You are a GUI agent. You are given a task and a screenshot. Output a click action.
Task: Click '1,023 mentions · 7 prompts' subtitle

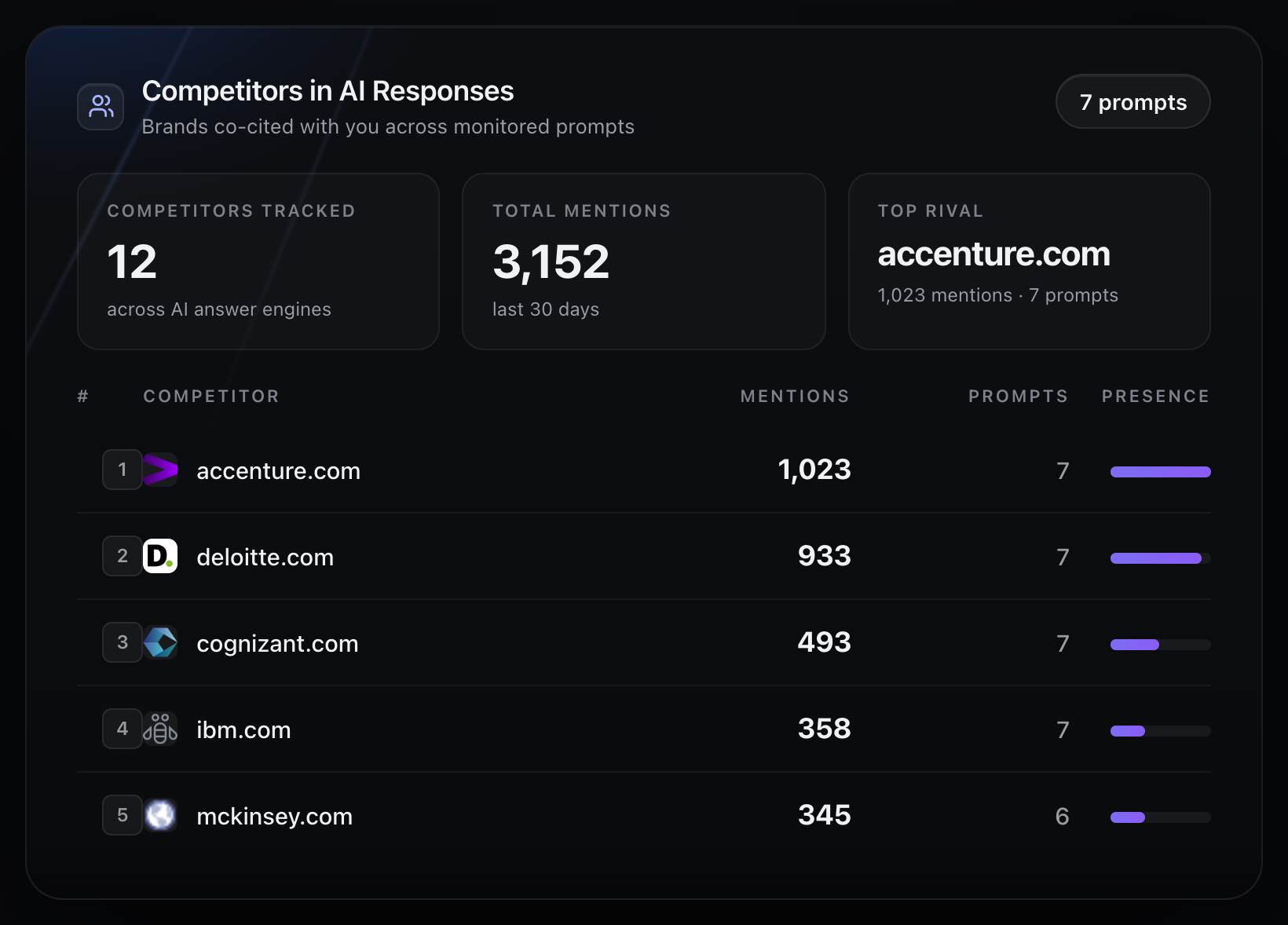click(x=997, y=295)
